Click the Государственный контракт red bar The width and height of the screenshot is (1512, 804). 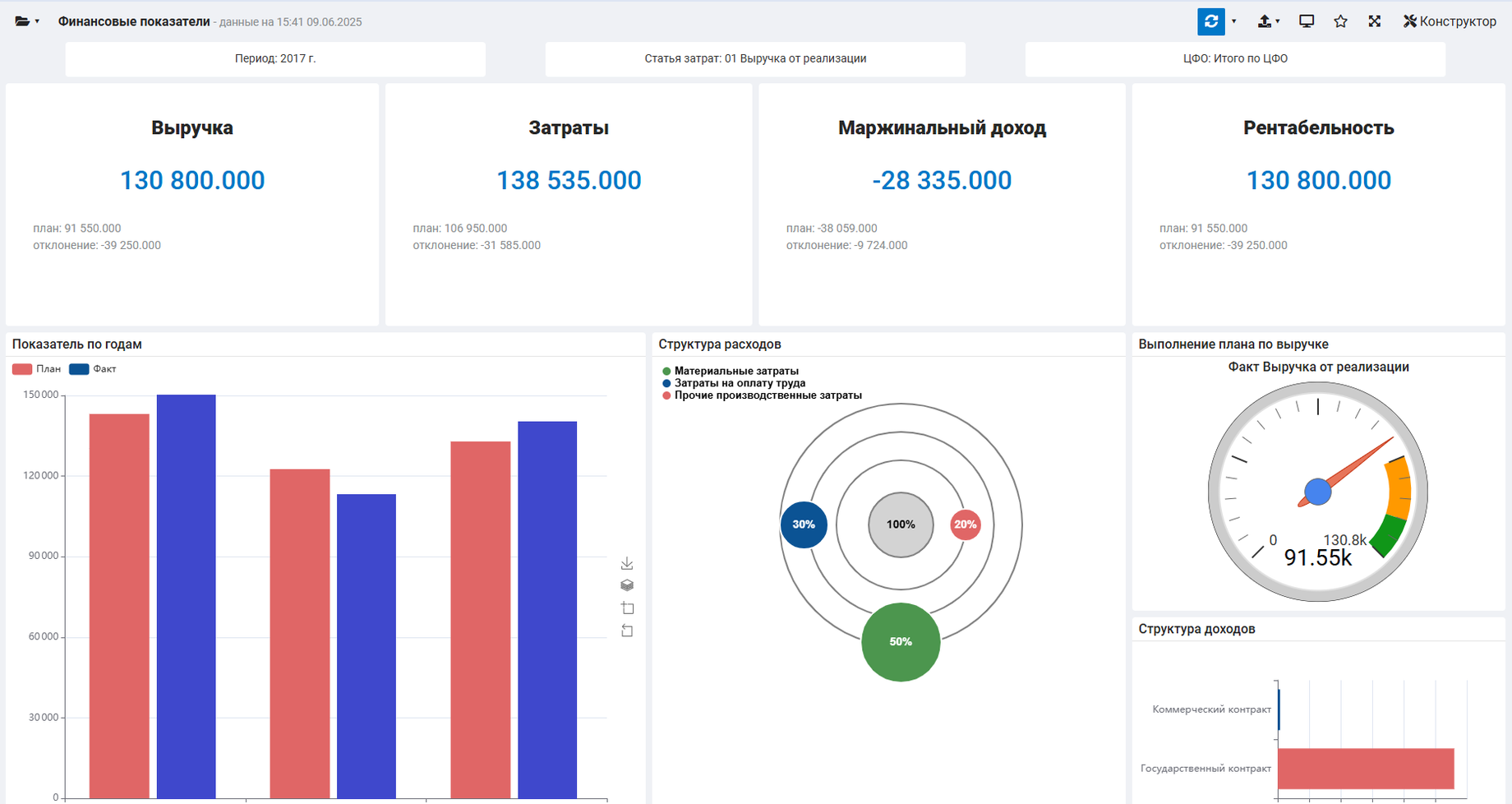coord(1365,769)
